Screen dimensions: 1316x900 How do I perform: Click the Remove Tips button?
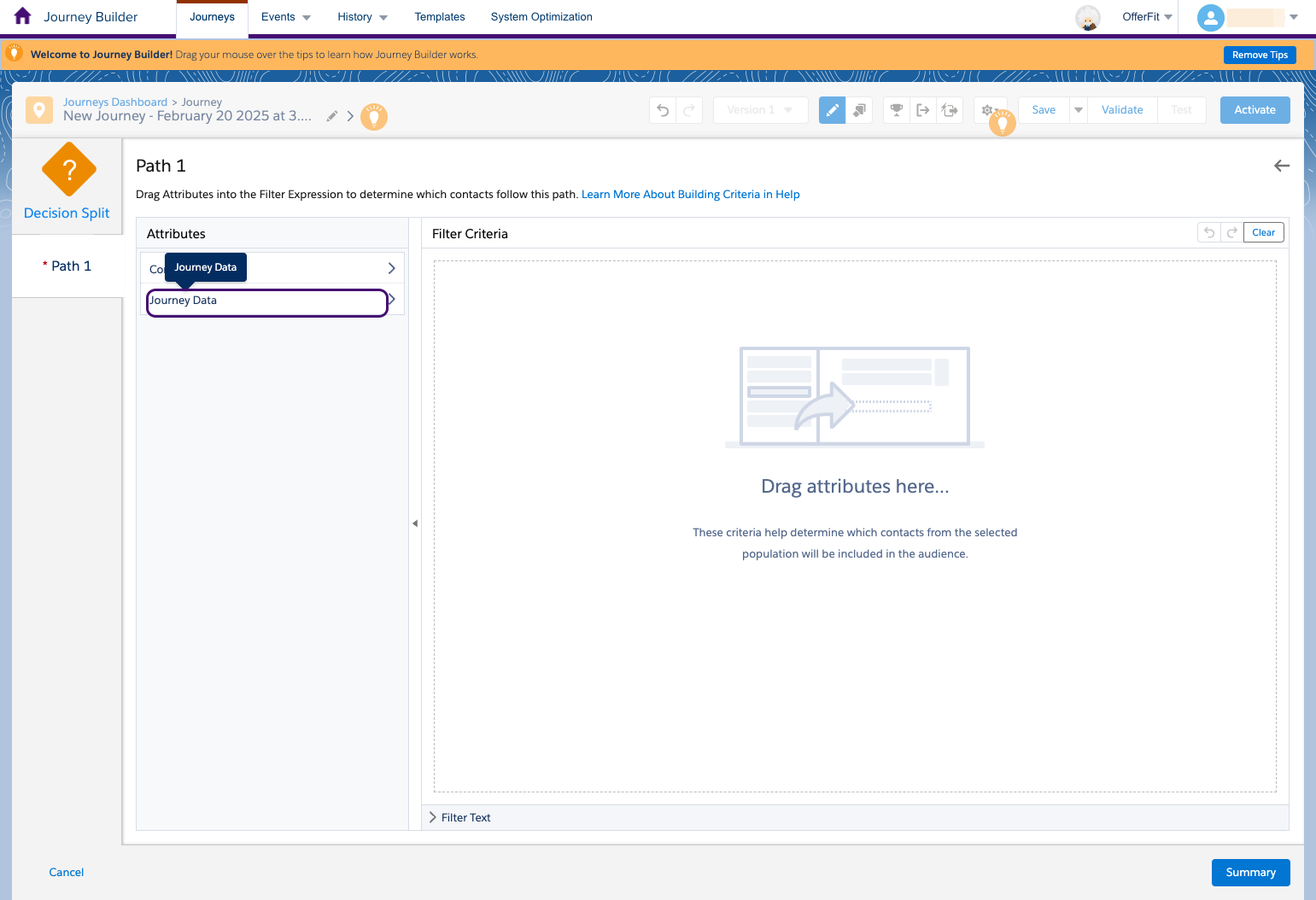pyautogui.click(x=1260, y=54)
